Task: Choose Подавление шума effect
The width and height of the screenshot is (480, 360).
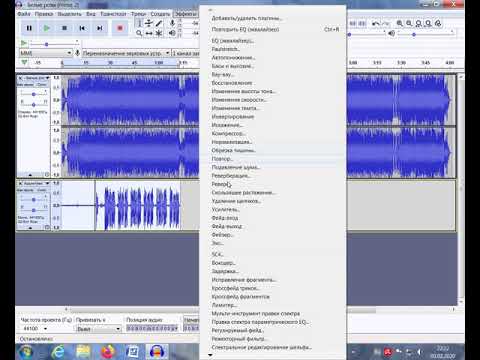Action: (x=273, y=167)
